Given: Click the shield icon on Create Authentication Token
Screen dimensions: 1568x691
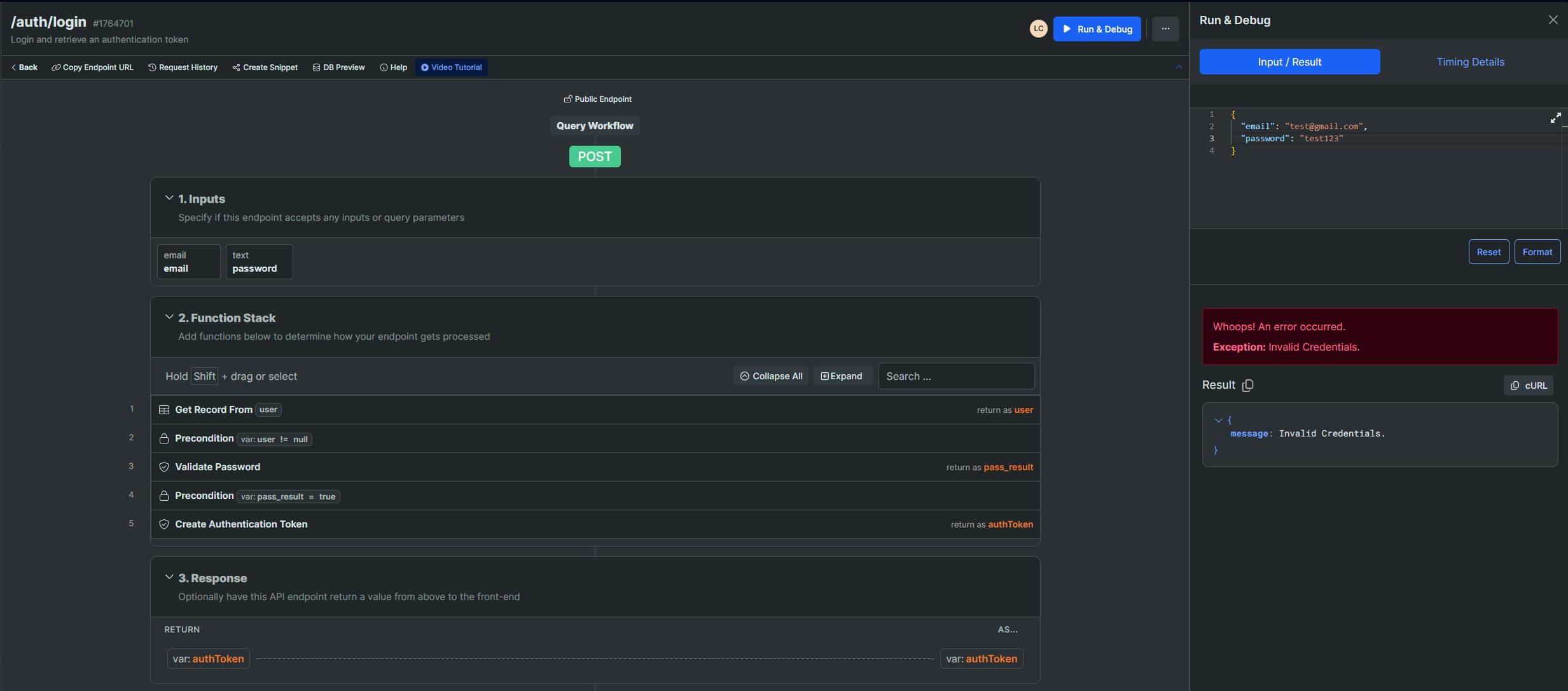Looking at the screenshot, I should point(164,525).
